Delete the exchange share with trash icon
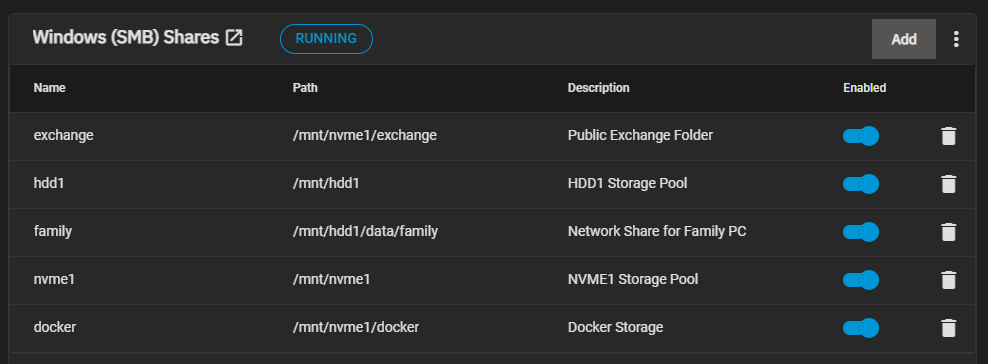The image size is (988, 364). 948,136
